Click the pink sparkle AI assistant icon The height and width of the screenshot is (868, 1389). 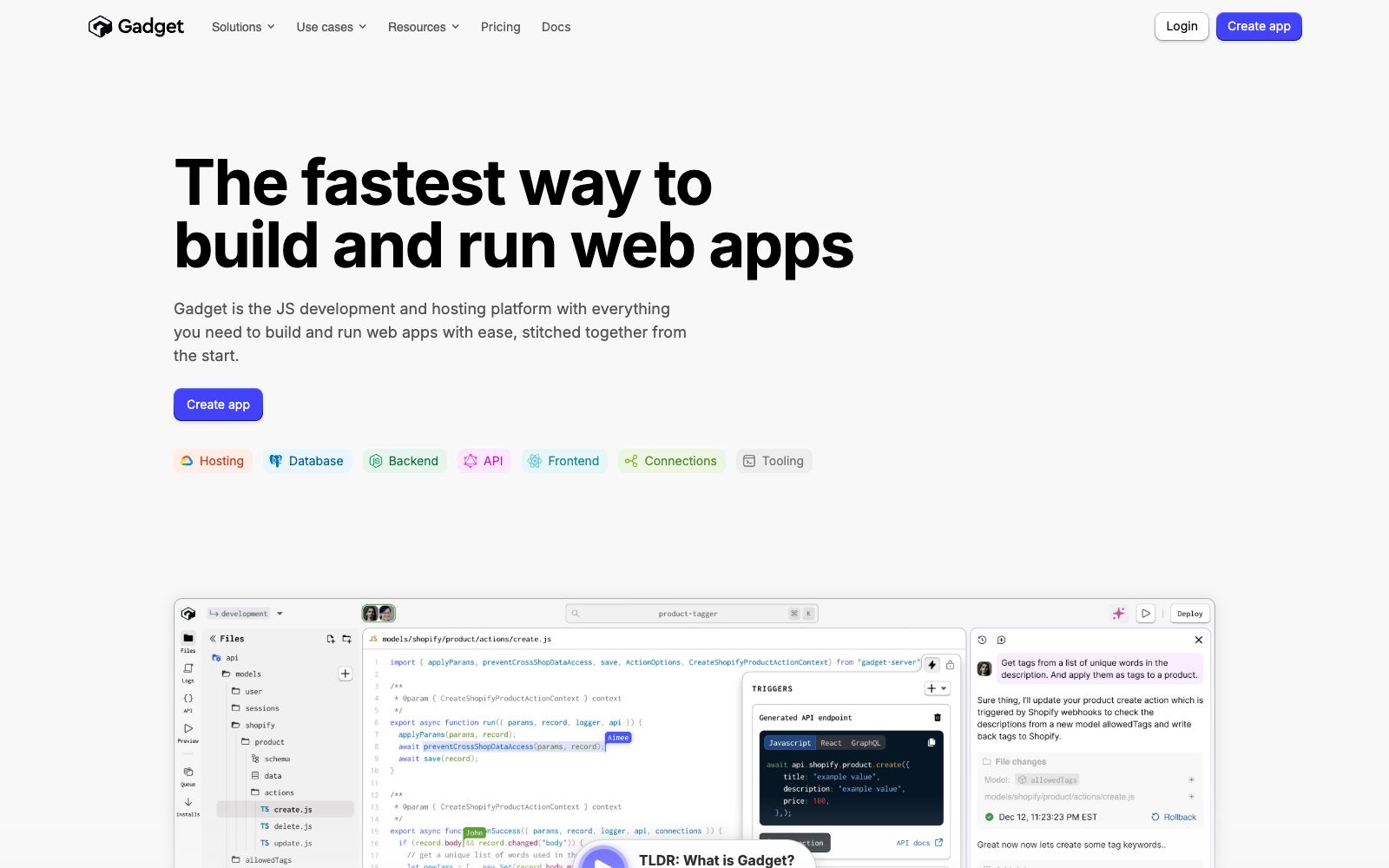1118,614
